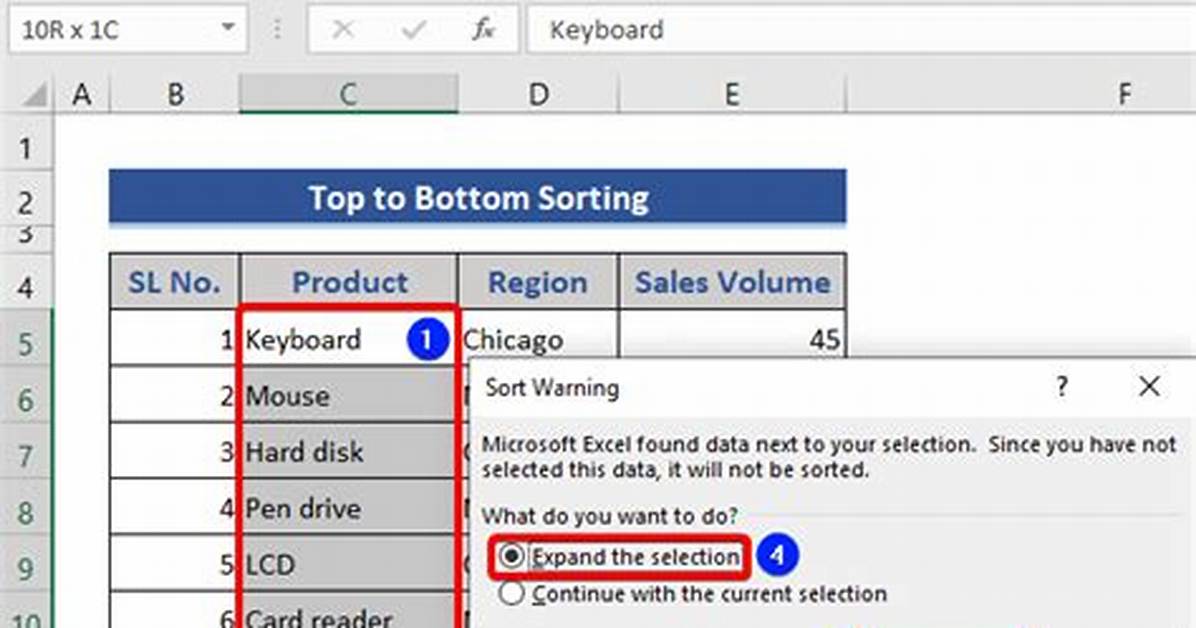1196x628 pixels.
Task: Click the SL No. cell in Pen drive row
Action: (x=175, y=508)
